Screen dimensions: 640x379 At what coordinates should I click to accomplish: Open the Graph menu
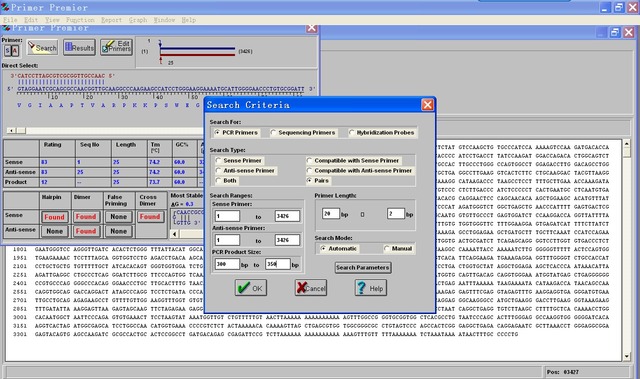138,20
